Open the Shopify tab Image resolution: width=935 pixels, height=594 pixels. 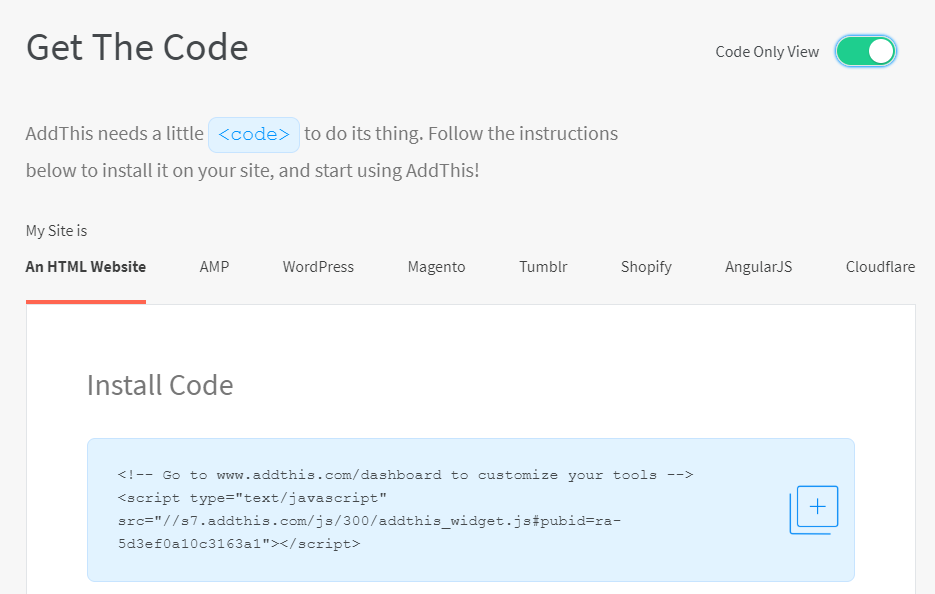646,267
